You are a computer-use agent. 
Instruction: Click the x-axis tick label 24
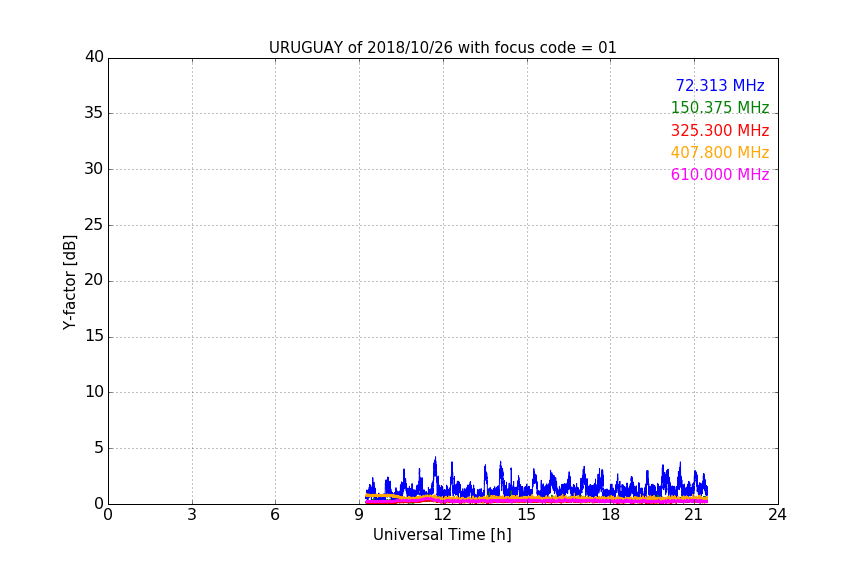(x=777, y=515)
